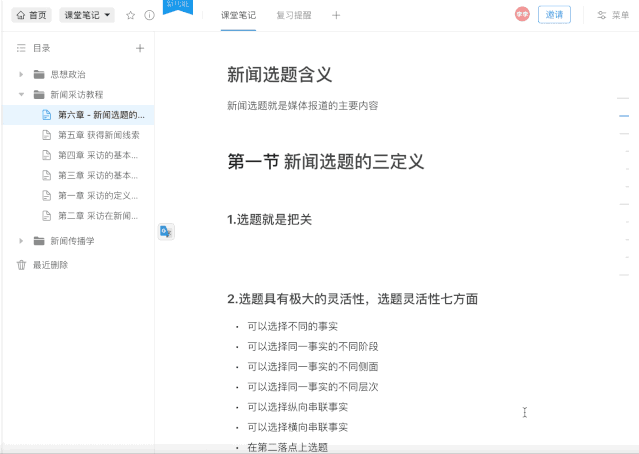Go to the 首页 home button
Viewport: 639px width, 454px height.
click(31, 15)
